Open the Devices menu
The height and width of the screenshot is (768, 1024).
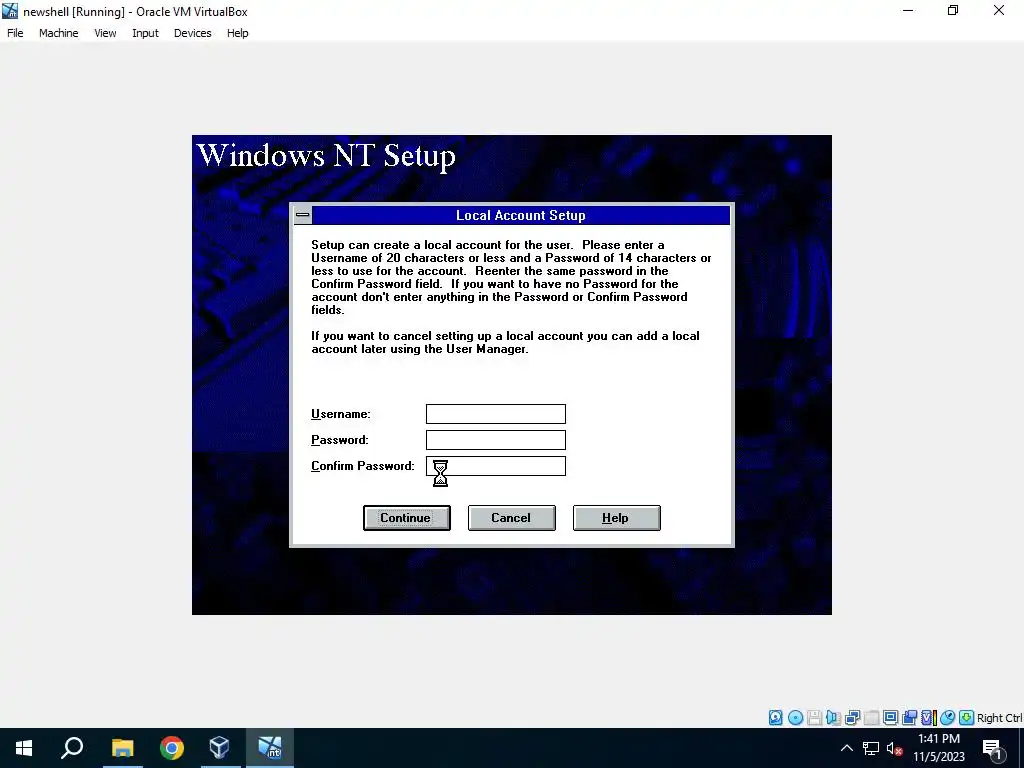(192, 33)
